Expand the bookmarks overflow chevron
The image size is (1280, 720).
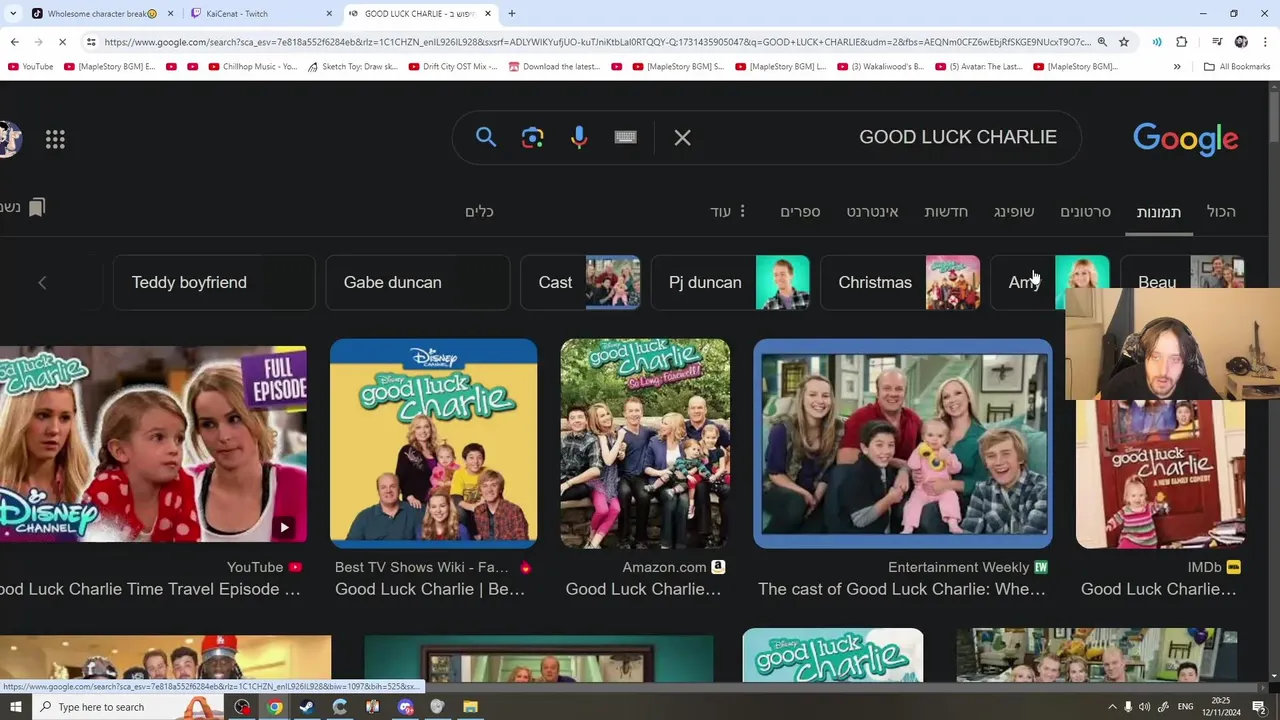click(1177, 67)
